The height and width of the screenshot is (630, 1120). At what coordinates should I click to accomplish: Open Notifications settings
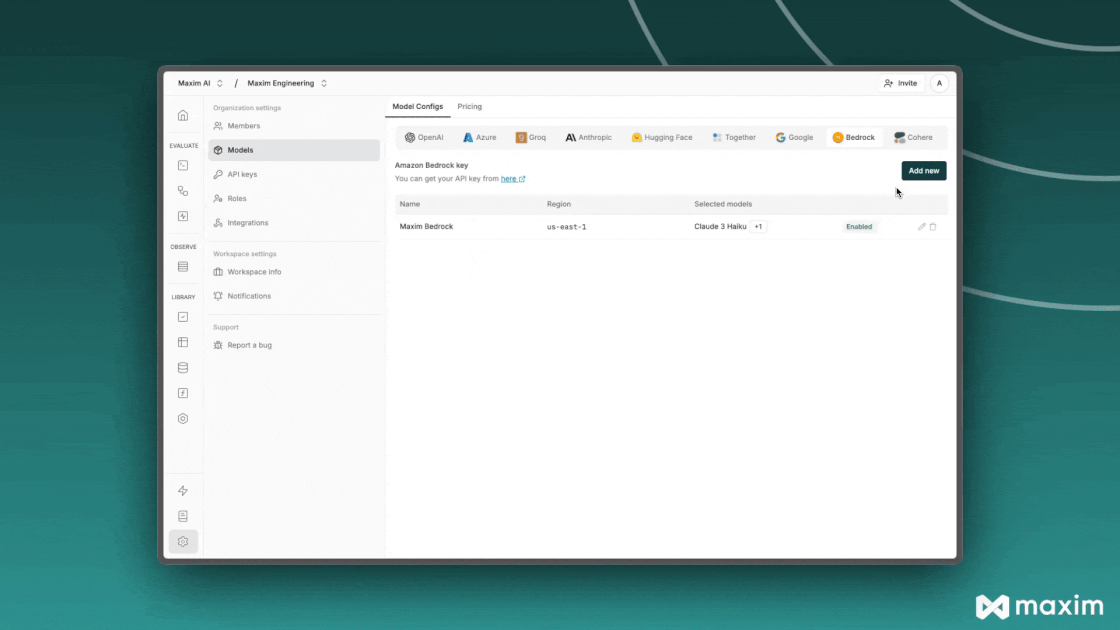pos(294,296)
